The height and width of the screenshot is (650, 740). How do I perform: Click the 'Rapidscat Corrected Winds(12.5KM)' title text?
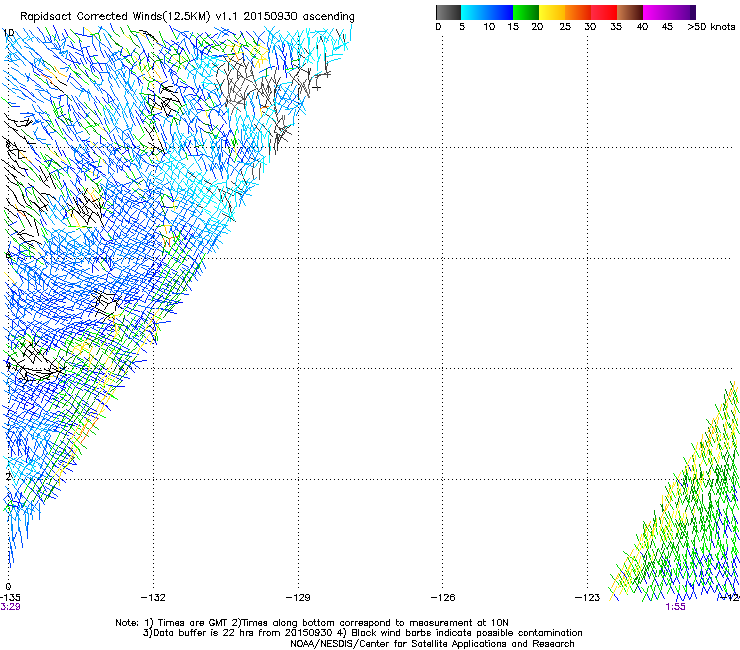pos(115,17)
